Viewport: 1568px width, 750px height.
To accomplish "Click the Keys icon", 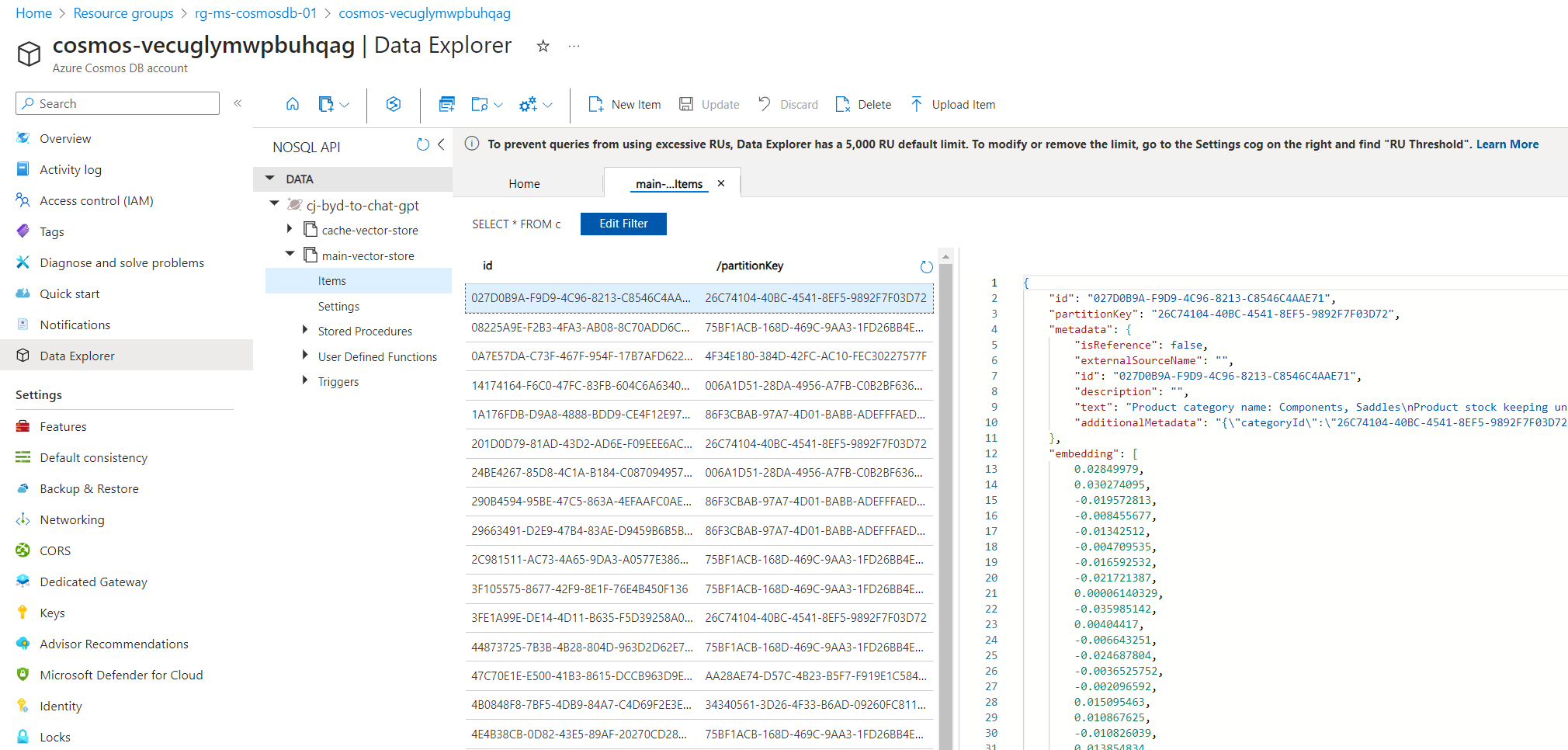I will [23, 613].
